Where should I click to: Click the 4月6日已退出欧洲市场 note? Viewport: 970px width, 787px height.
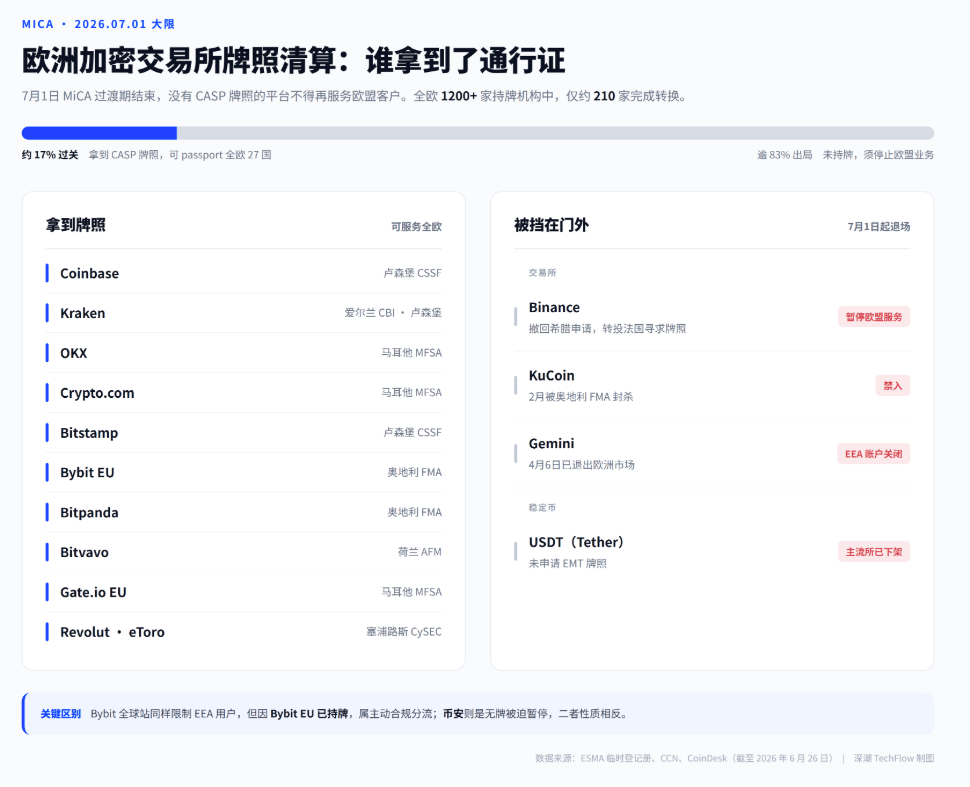(x=582, y=465)
